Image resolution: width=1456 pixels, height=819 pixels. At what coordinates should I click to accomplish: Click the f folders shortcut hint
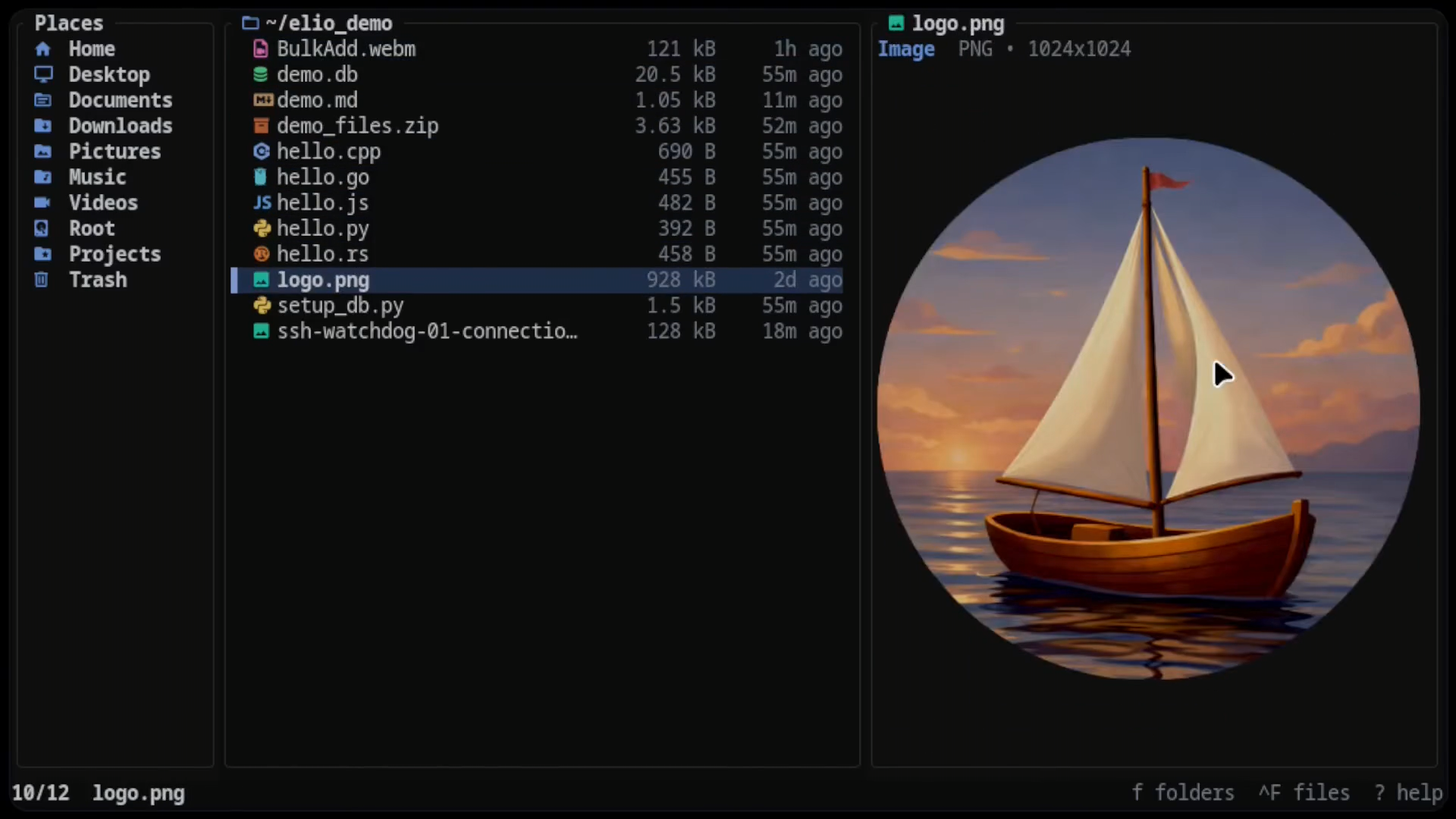[x=1183, y=792]
